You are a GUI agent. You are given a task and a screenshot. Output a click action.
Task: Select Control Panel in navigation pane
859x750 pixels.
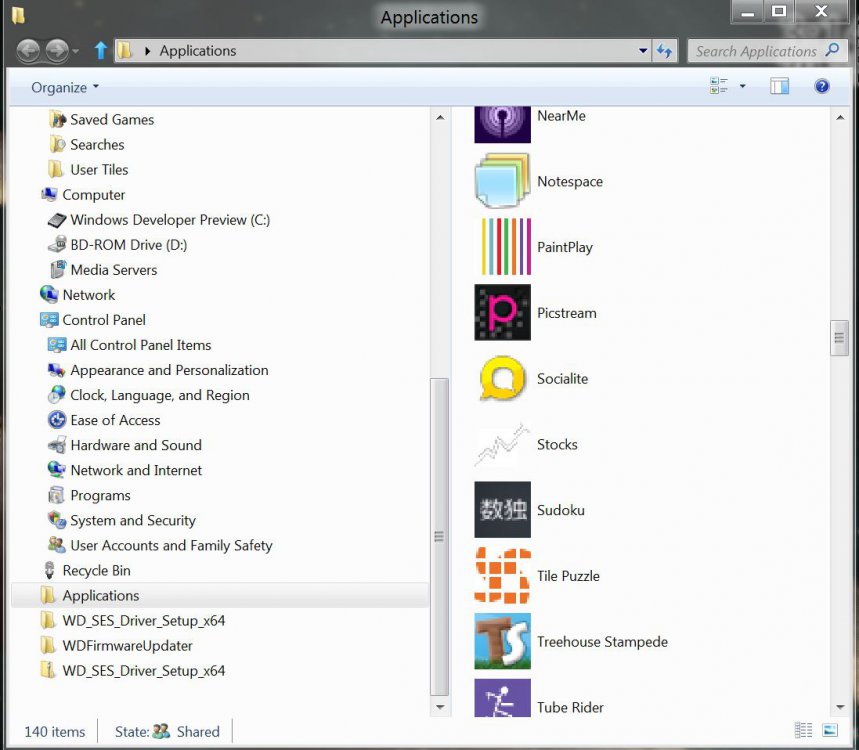(x=104, y=320)
